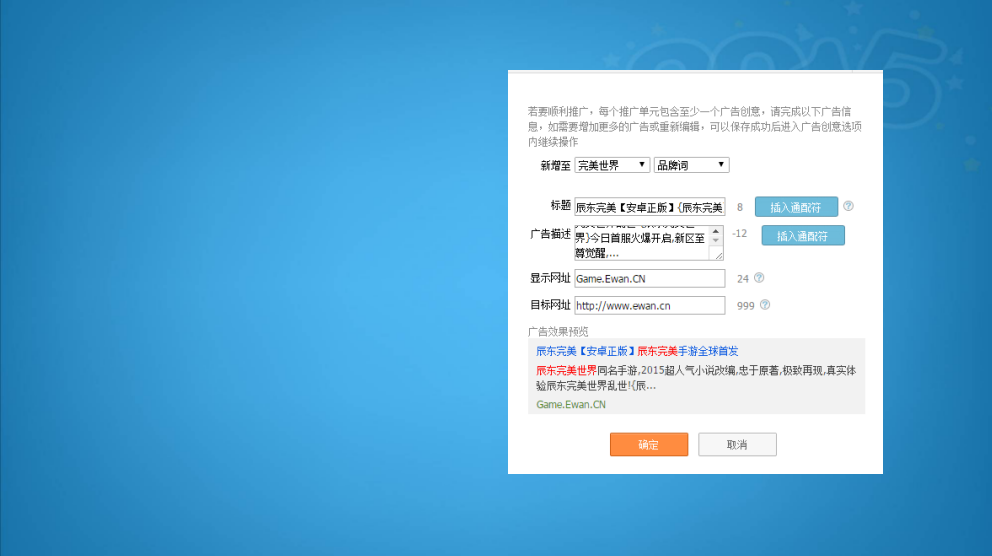Confirm with the orange 确定 button
This screenshot has height=556, width=992.
point(648,445)
